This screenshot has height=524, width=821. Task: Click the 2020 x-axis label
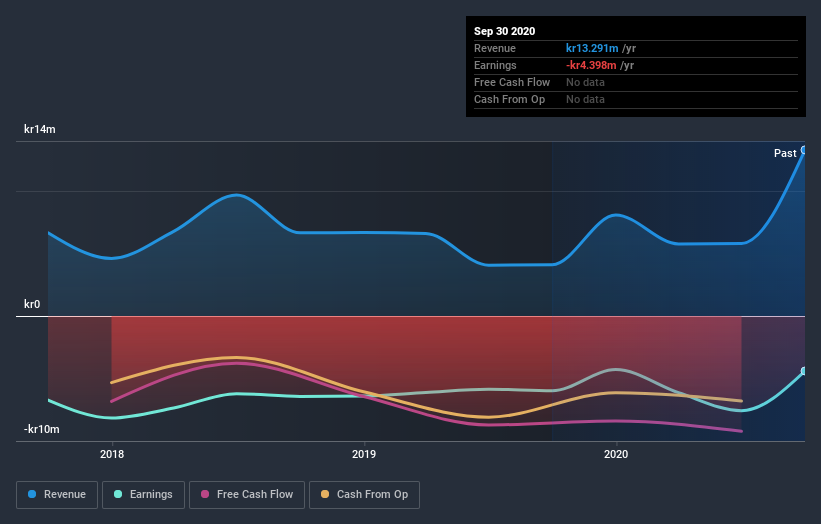616,454
